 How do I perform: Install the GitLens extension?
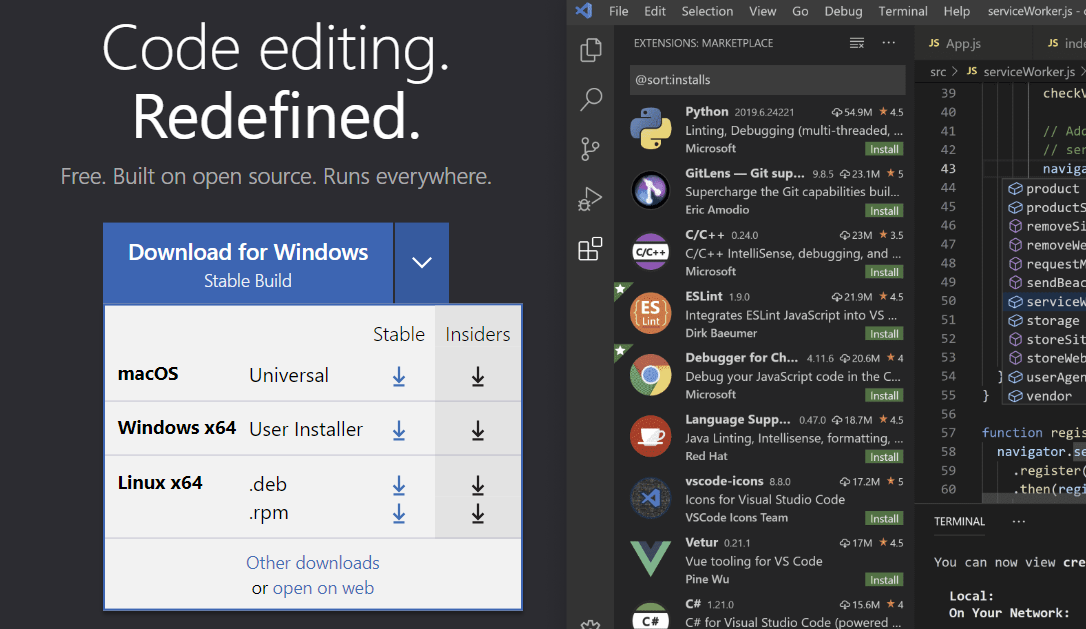(x=884, y=211)
